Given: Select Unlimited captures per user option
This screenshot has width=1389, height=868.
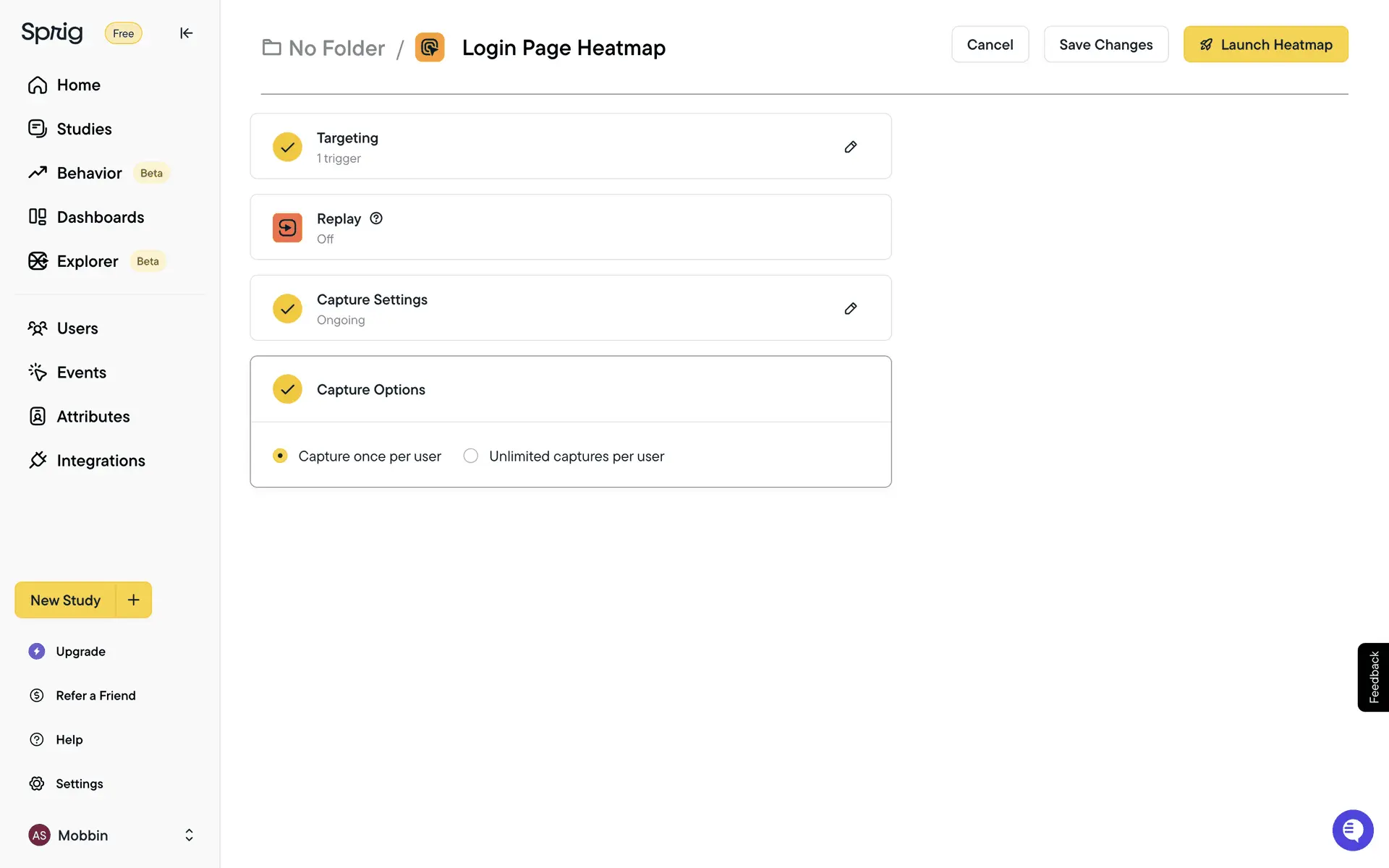Looking at the screenshot, I should click(471, 456).
